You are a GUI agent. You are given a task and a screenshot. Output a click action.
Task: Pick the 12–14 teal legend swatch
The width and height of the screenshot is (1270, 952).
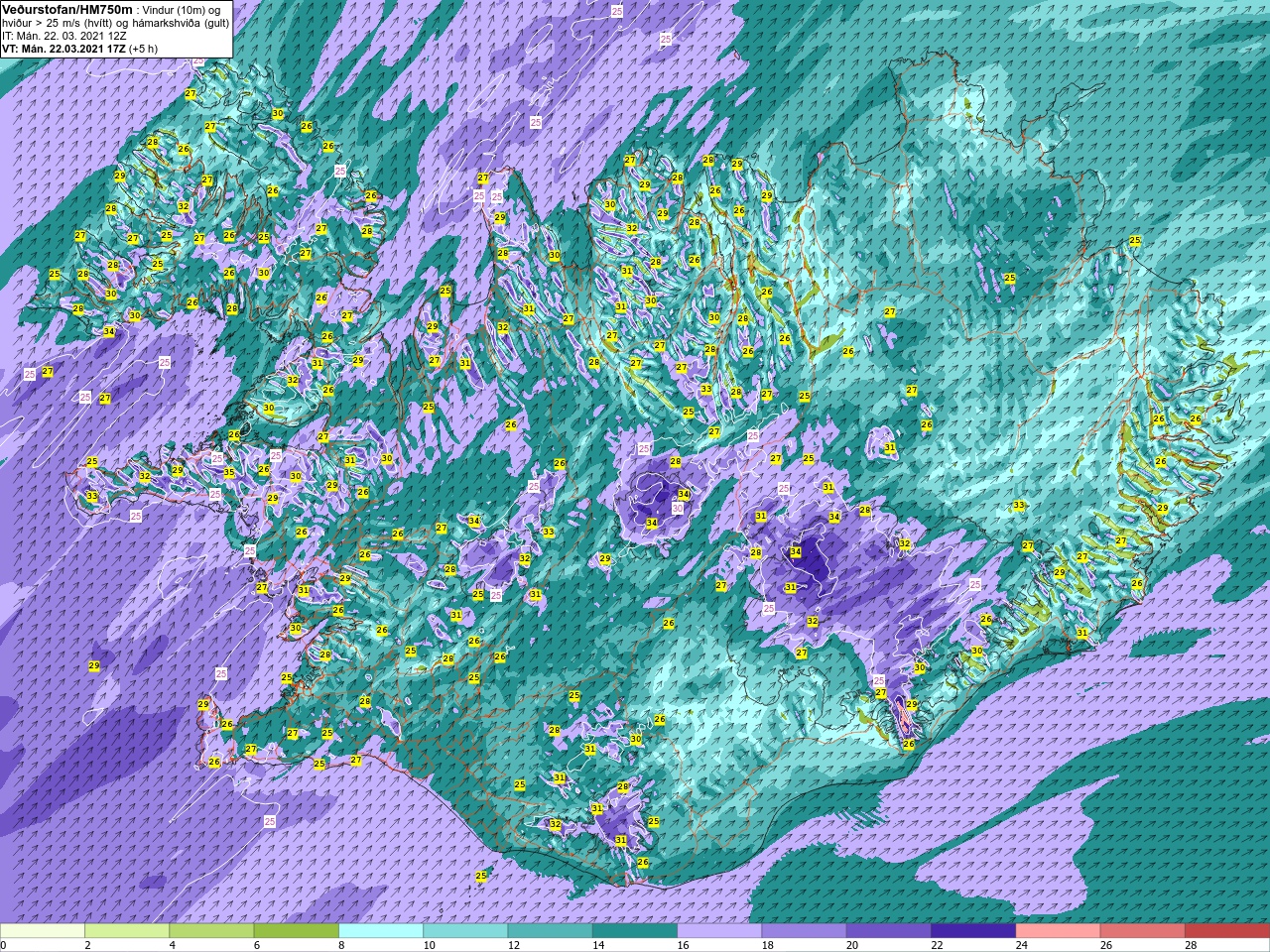[x=551, y=931]
